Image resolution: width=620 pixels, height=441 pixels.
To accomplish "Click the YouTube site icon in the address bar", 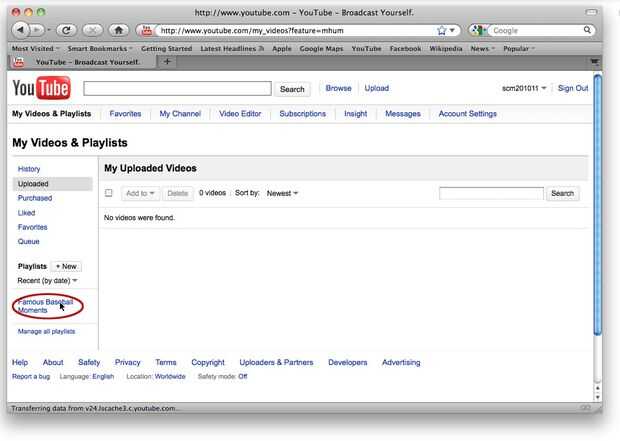I will click(x=147, y=30).
